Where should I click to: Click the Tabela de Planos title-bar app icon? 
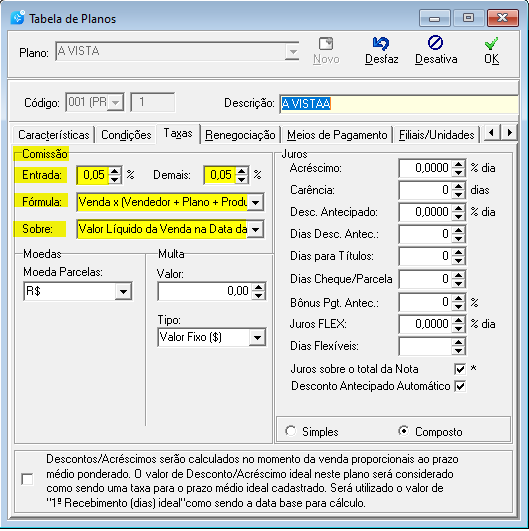coord(17,18)
